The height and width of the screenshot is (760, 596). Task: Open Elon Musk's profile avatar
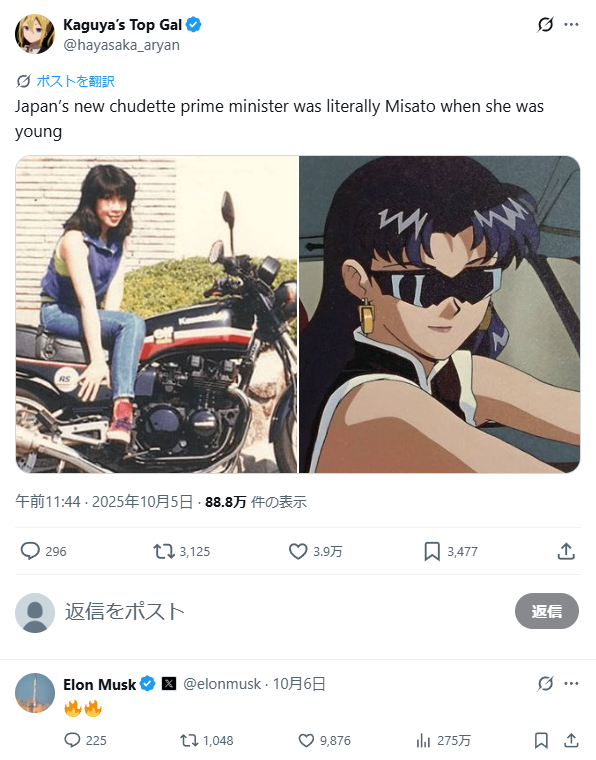point(35,693)
